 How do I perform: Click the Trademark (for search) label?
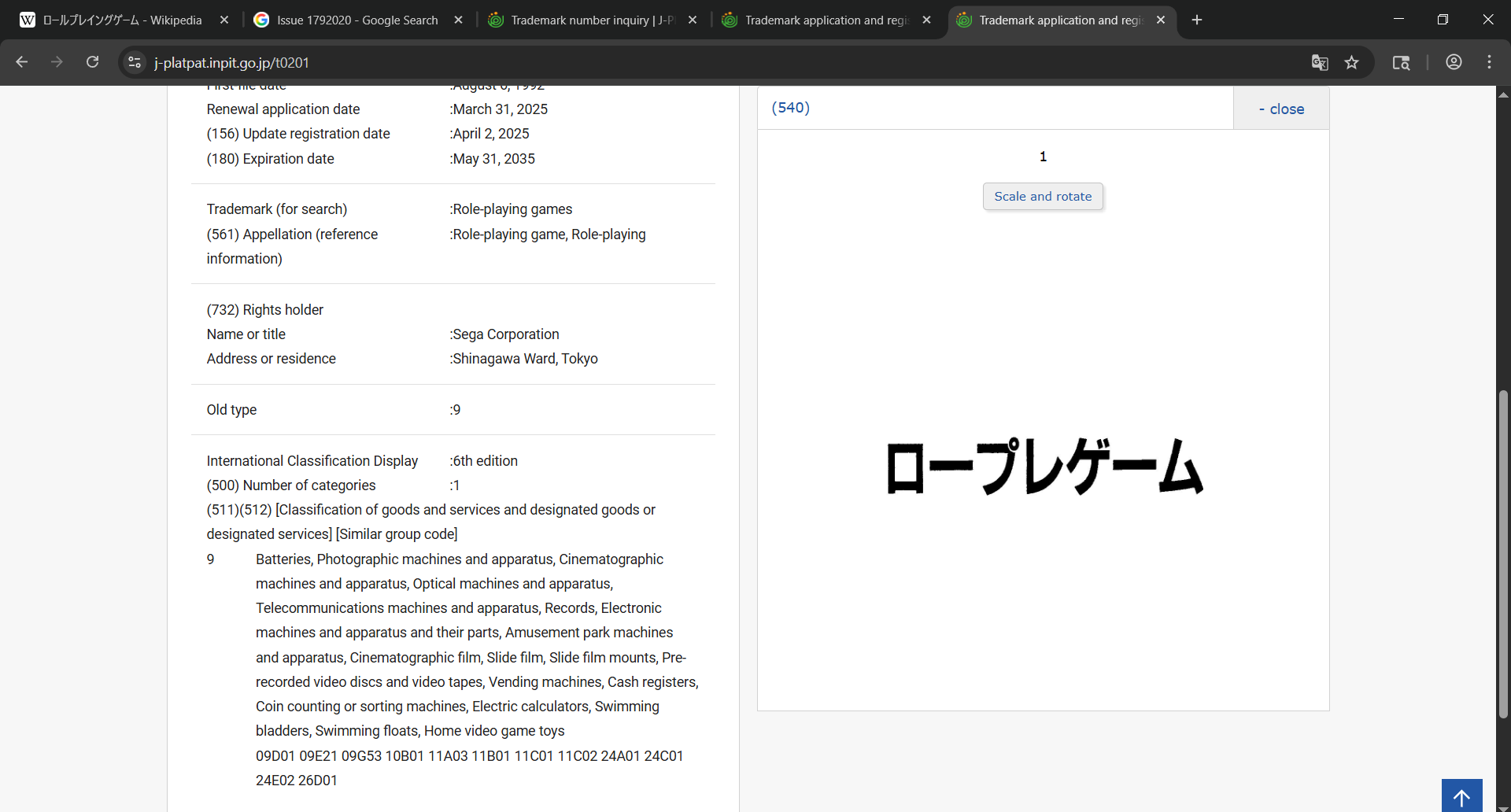(x=277, y=209)
